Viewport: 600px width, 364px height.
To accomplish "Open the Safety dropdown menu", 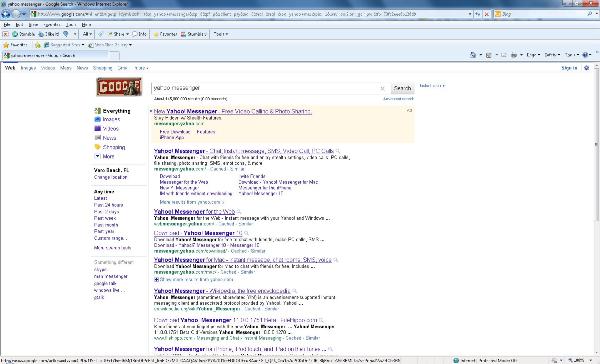I will (551, 55).
